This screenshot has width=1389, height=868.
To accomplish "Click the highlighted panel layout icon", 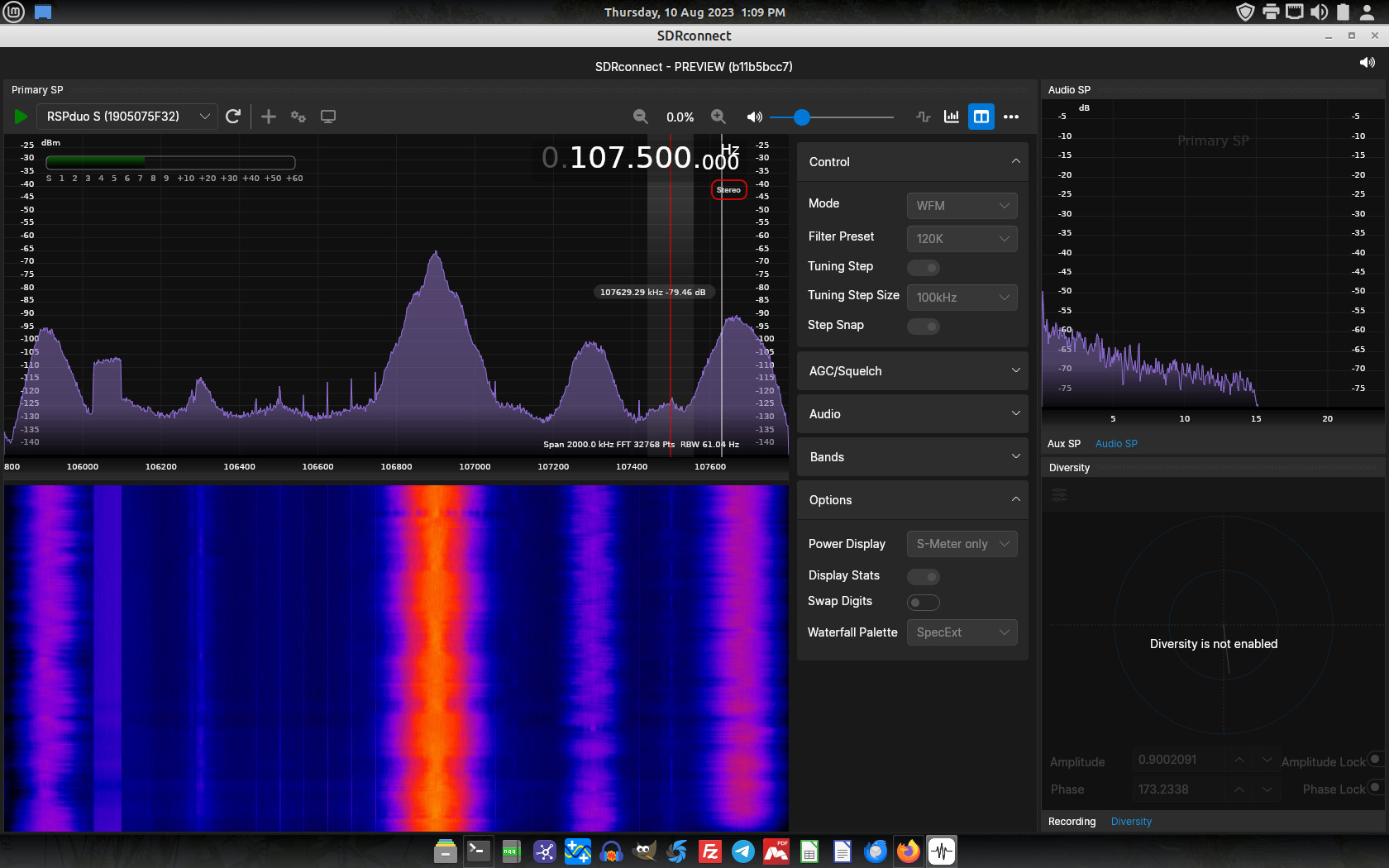I will [x=981, y=117].
